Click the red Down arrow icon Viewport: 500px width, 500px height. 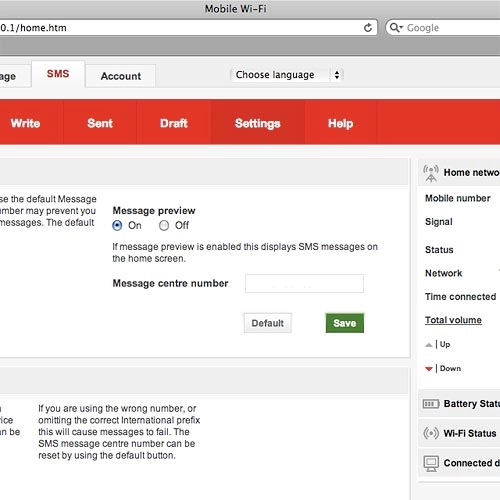(x=429, y=369)
